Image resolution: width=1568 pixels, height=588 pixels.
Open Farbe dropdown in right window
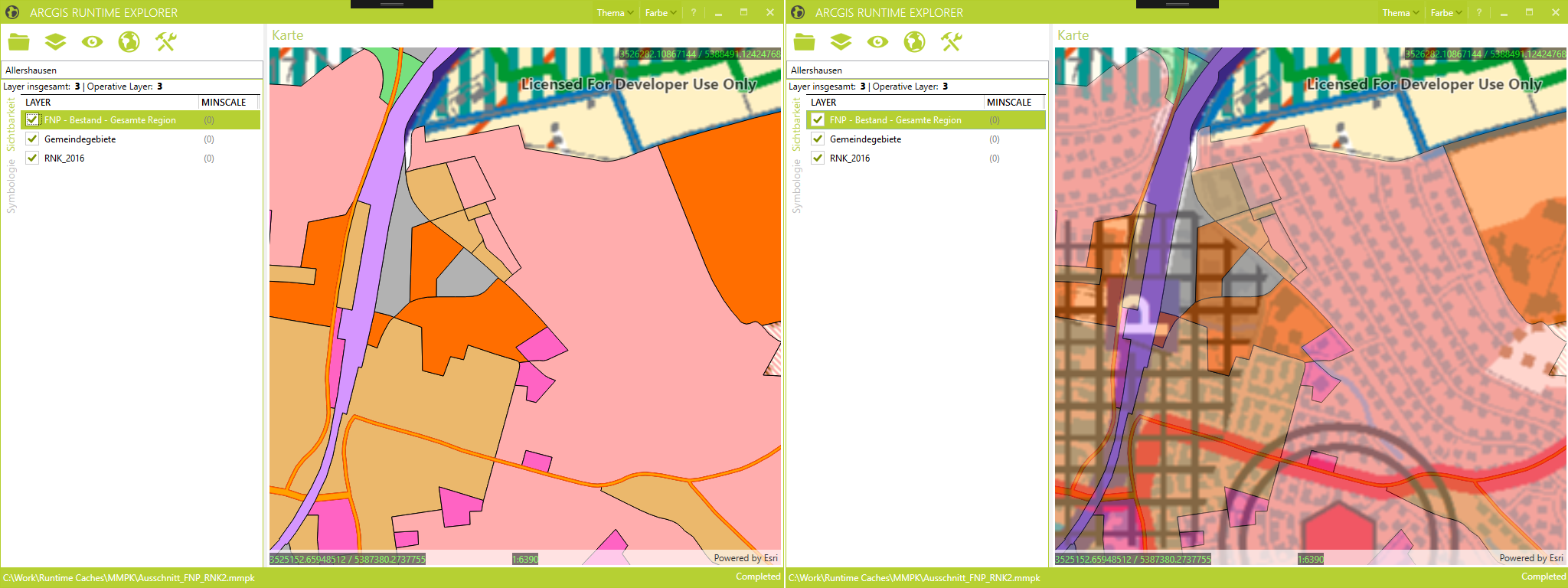coord(1446,12)
